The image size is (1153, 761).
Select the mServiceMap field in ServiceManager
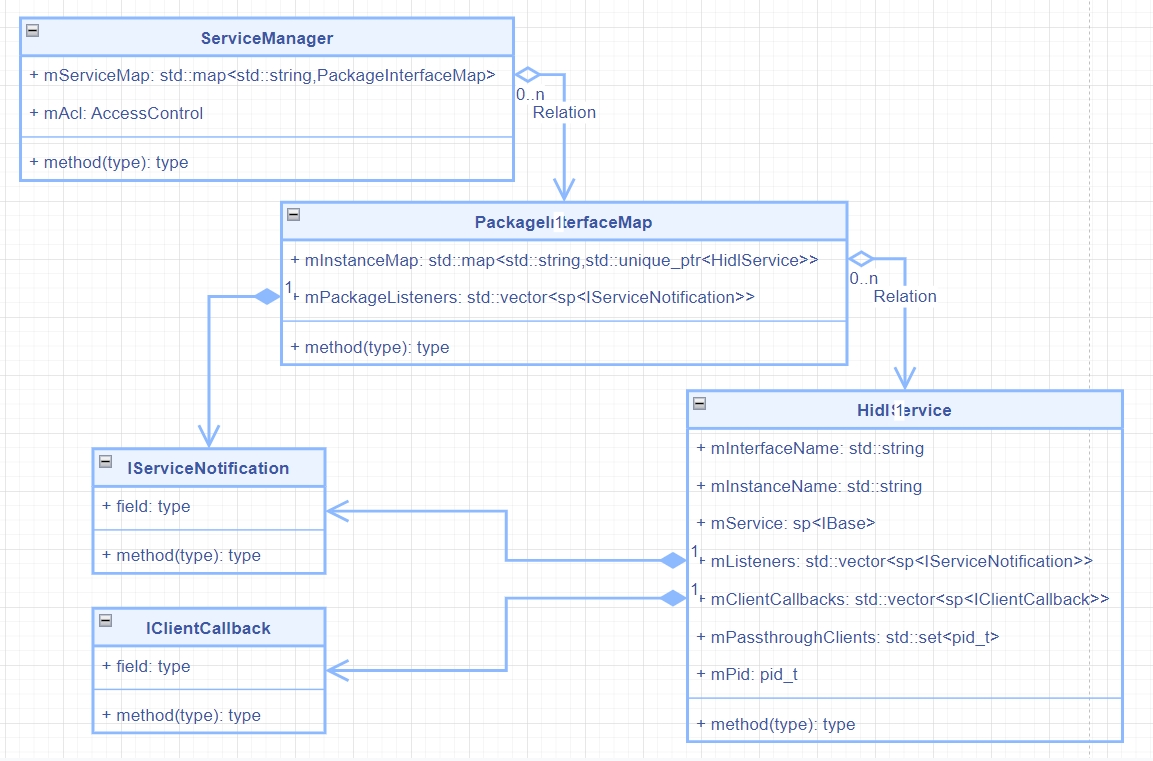[263, 75]
